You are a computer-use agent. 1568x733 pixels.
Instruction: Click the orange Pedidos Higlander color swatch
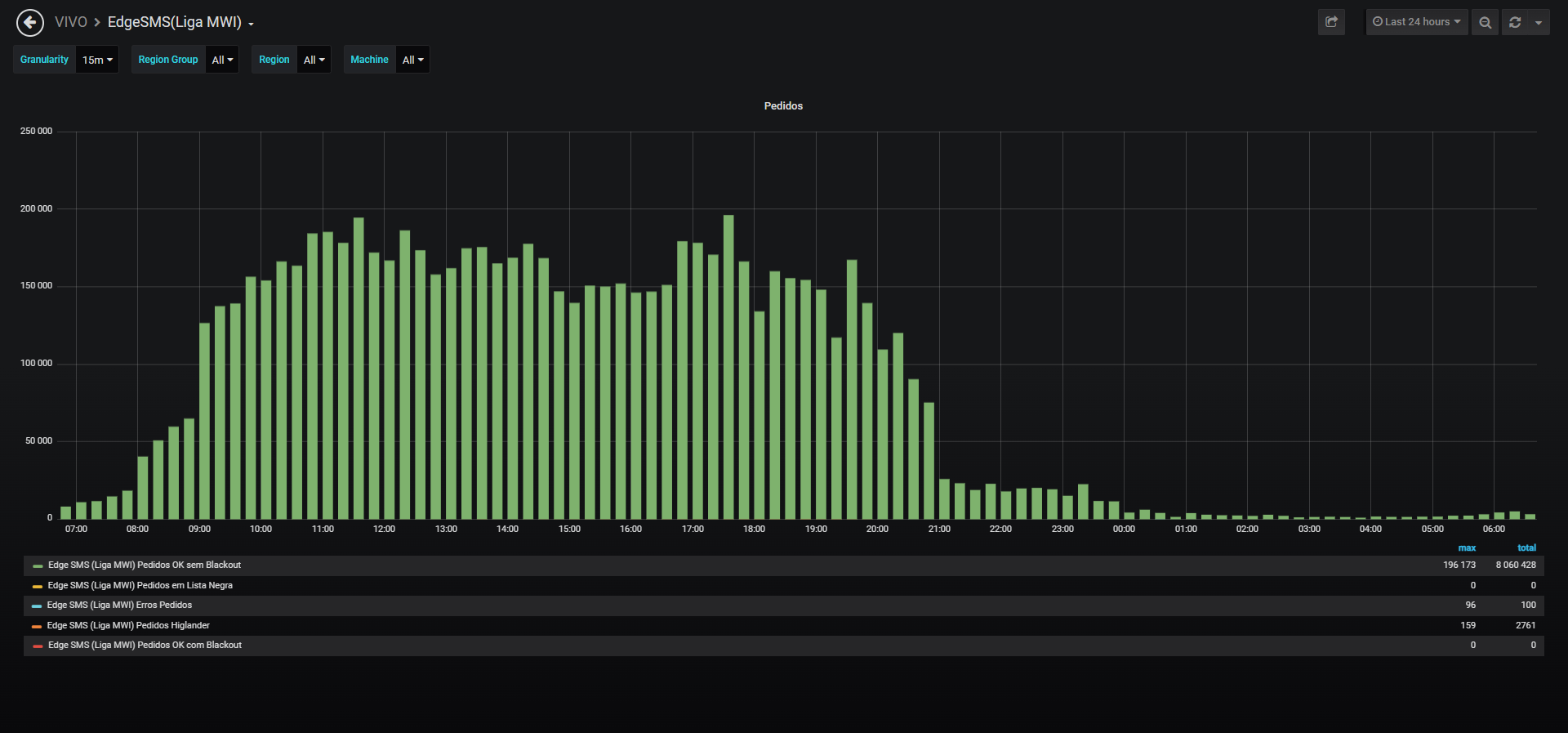click(37, 626)
